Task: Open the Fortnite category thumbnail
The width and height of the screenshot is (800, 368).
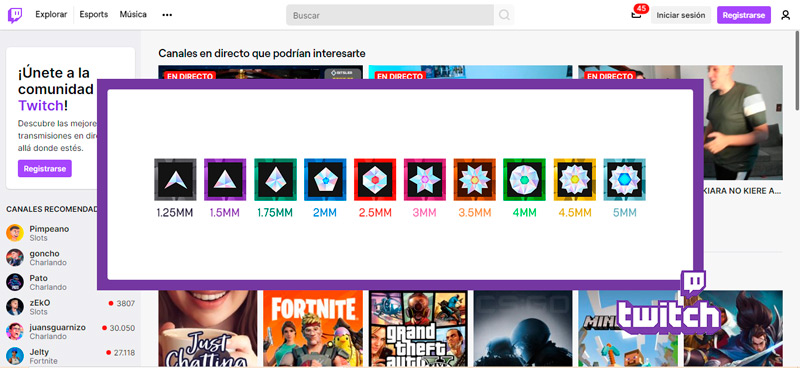Action: 313,328
